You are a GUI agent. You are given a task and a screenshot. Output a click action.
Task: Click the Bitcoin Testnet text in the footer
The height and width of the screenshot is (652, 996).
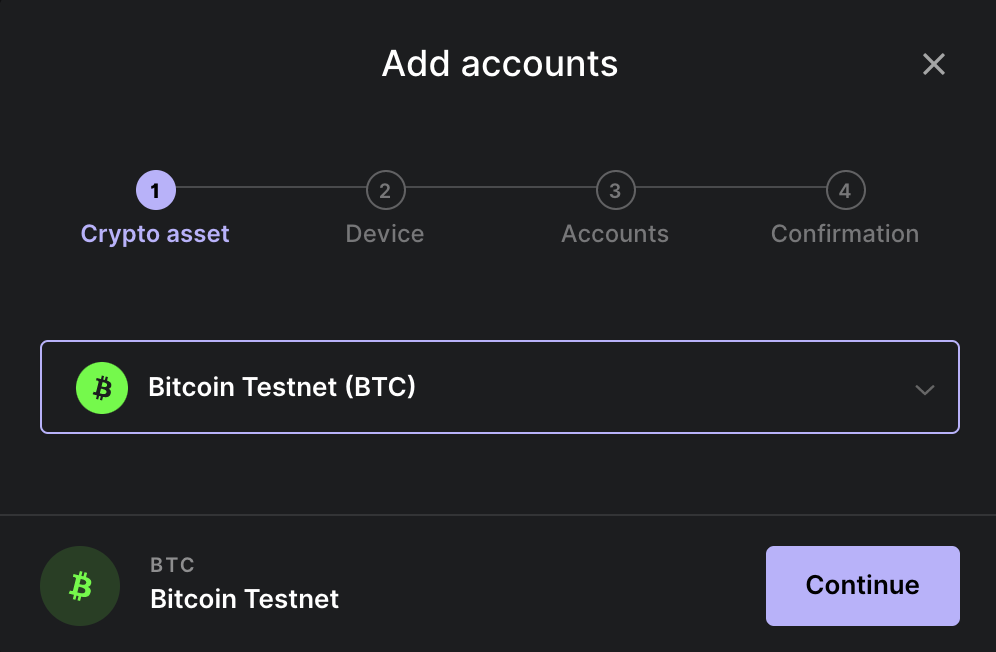[x=243, y=599]
